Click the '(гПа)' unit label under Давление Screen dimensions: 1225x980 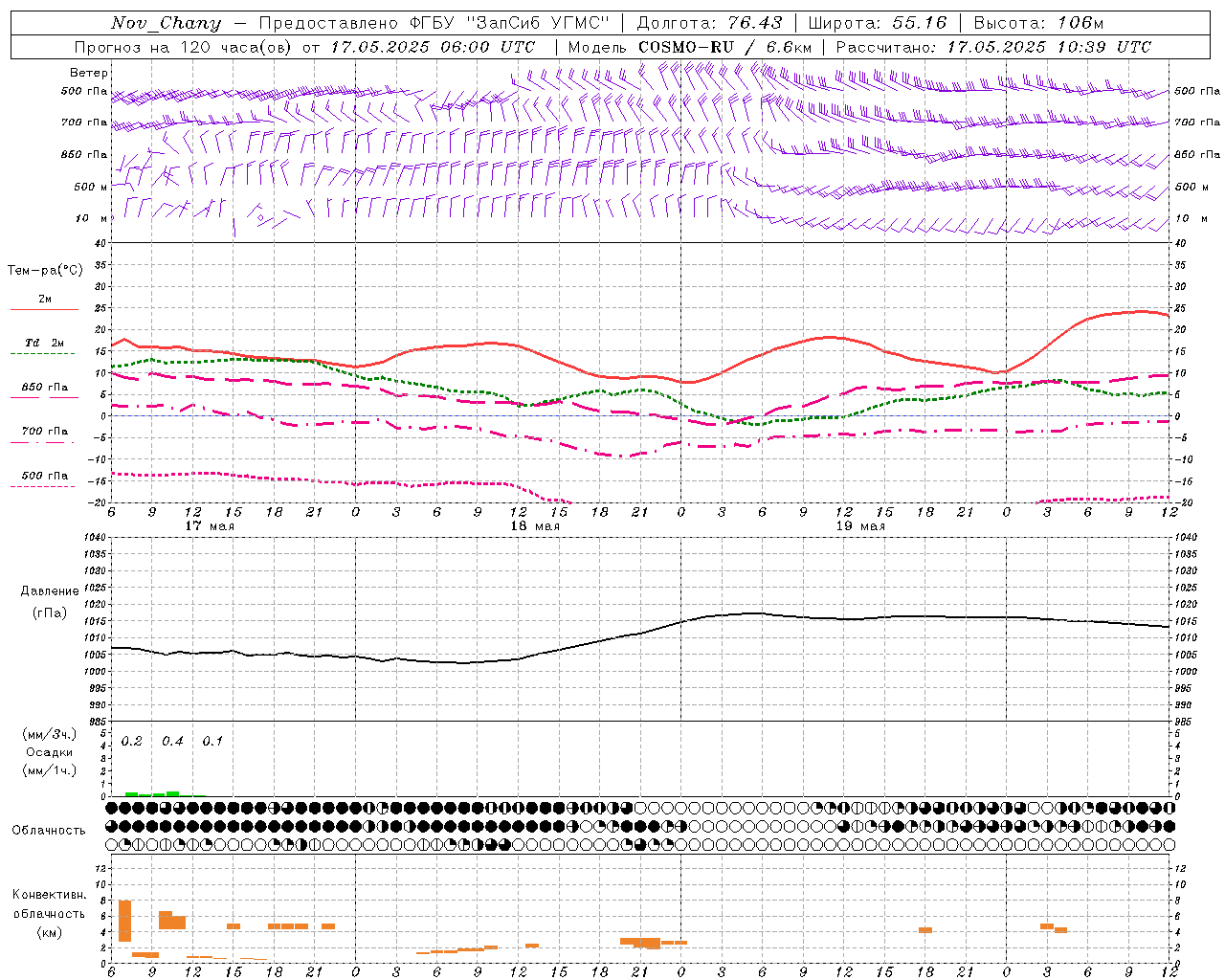click(50, 613)
